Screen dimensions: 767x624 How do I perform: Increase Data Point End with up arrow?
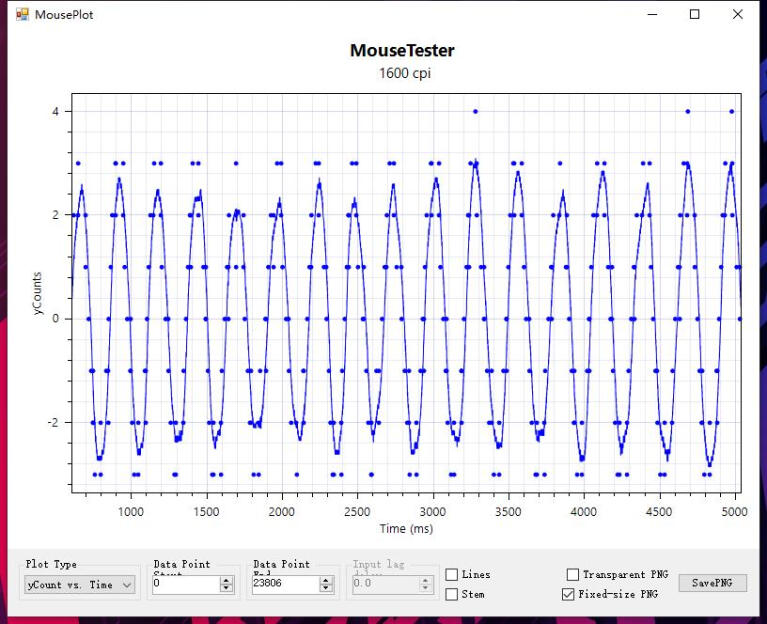coord(326,581)
